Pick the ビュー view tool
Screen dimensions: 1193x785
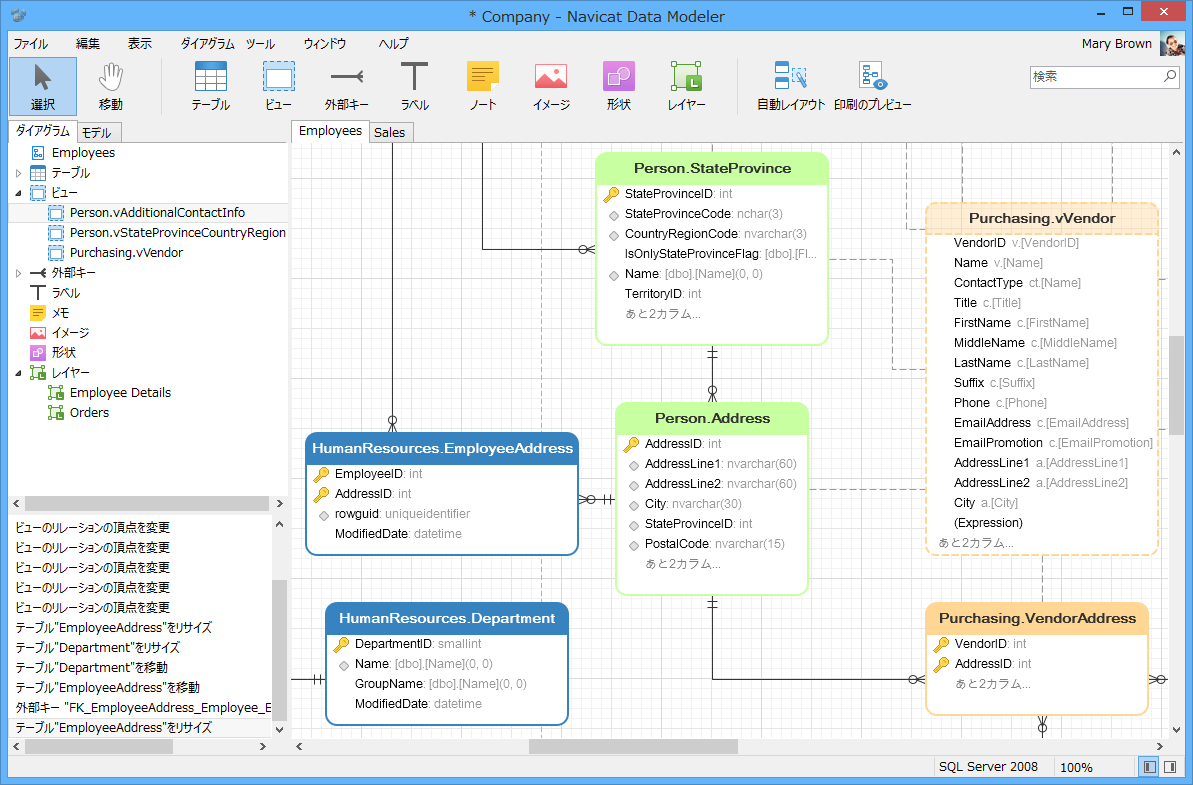pos(278,87)
